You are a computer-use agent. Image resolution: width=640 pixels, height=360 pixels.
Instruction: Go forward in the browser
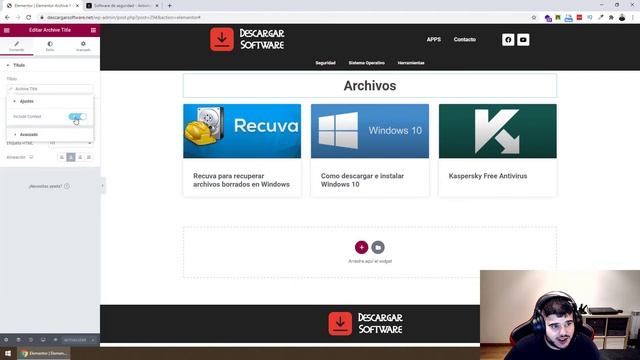[x=18, y=18]
